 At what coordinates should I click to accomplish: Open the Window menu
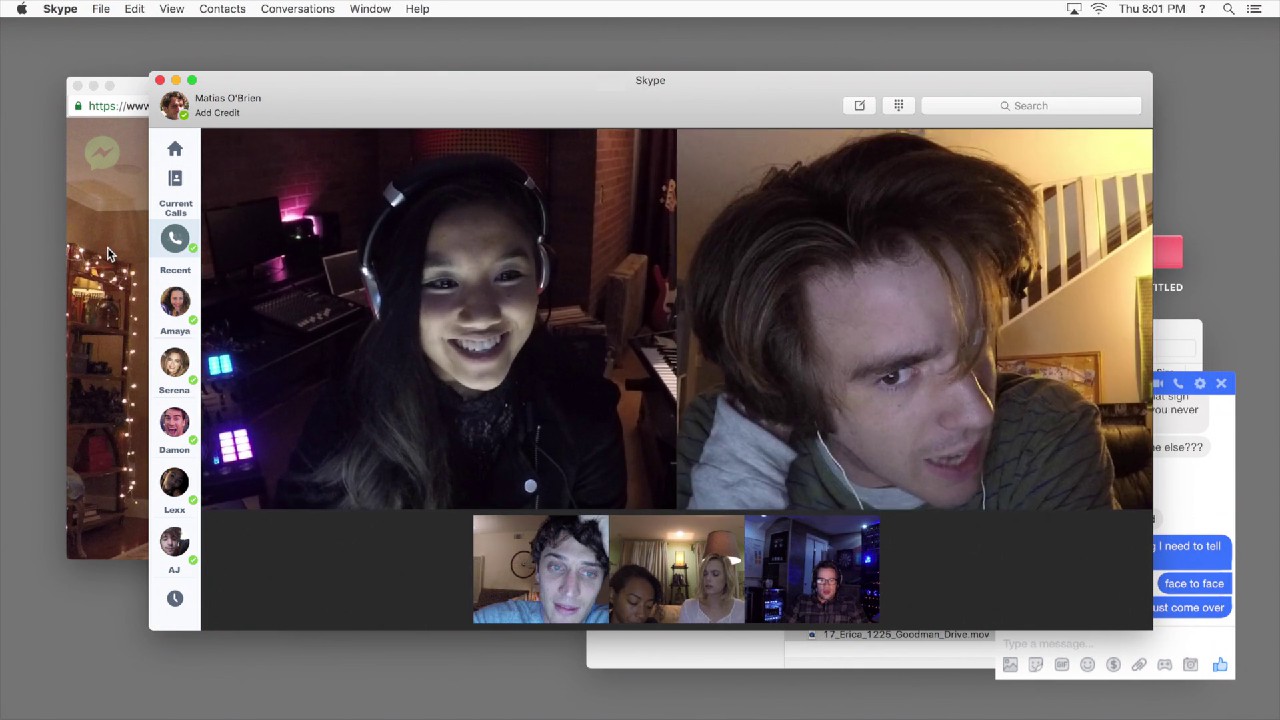(x=370, y=9)
